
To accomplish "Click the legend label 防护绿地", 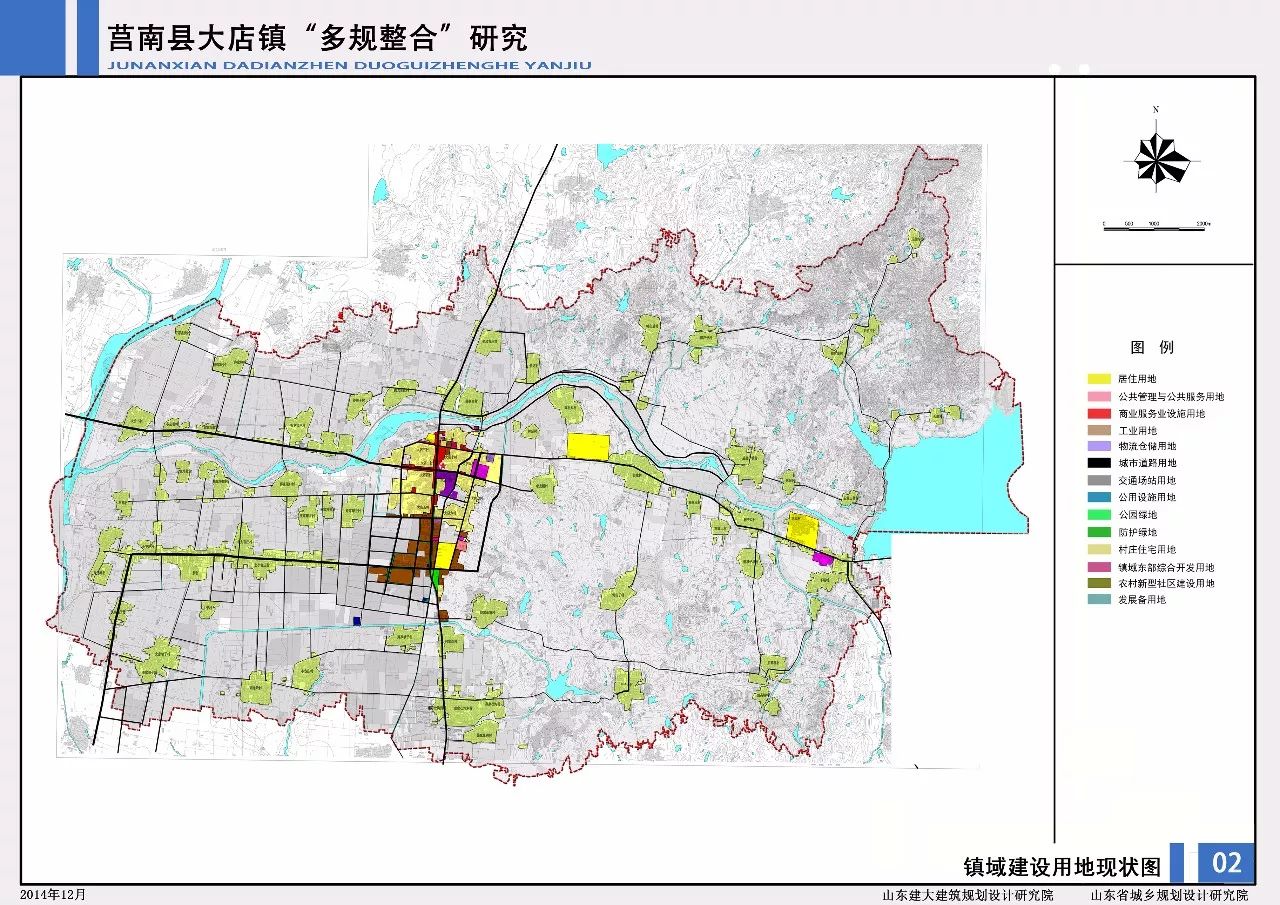I will (x=1137, y=532).
